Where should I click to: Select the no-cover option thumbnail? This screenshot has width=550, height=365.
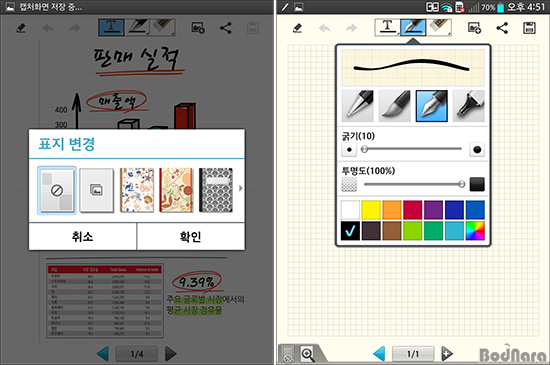(x=56, y=190)
